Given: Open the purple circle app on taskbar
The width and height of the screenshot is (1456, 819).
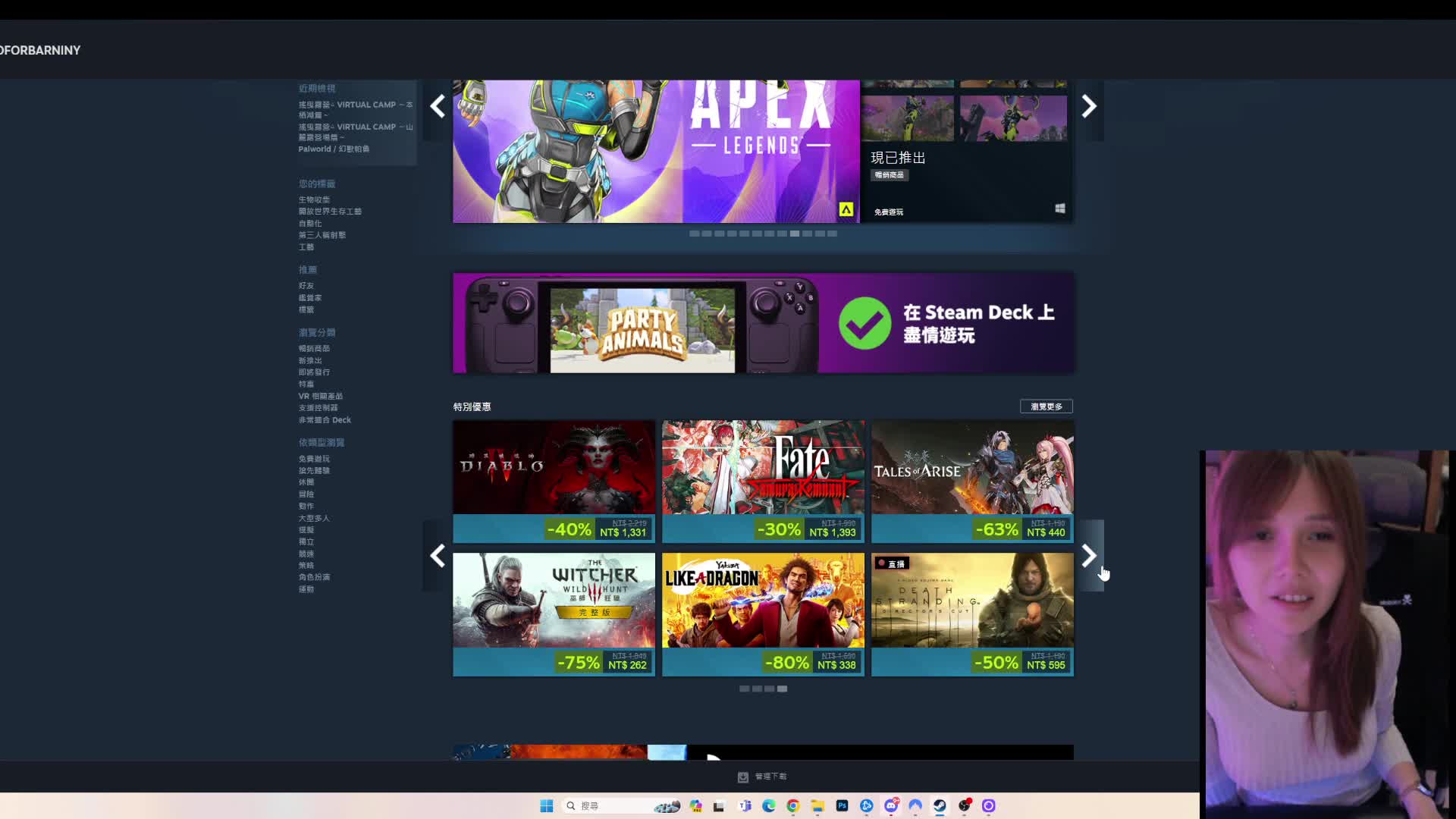Looking at the screenshot, I should [988, 805].
